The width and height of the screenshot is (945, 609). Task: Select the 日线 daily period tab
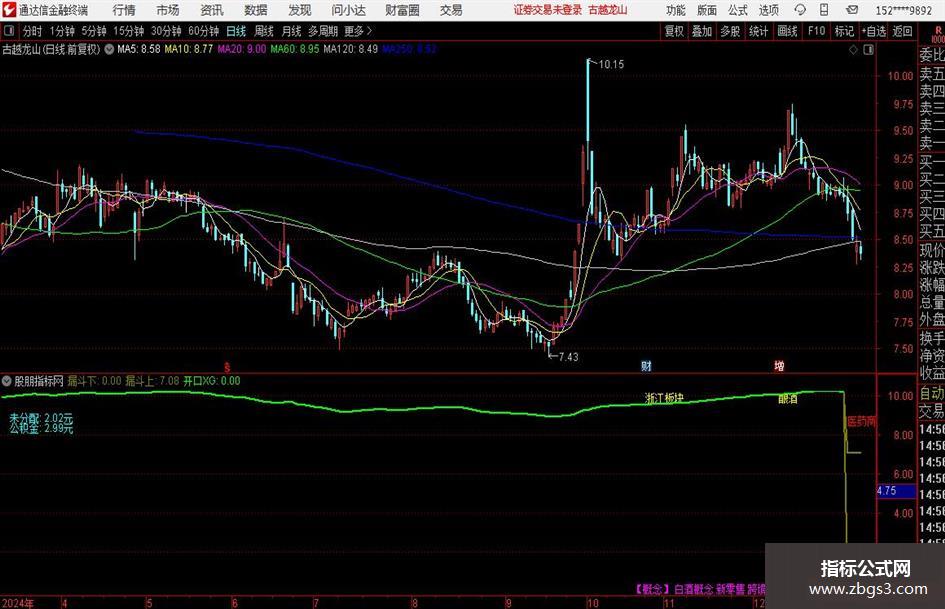point(236,31)
